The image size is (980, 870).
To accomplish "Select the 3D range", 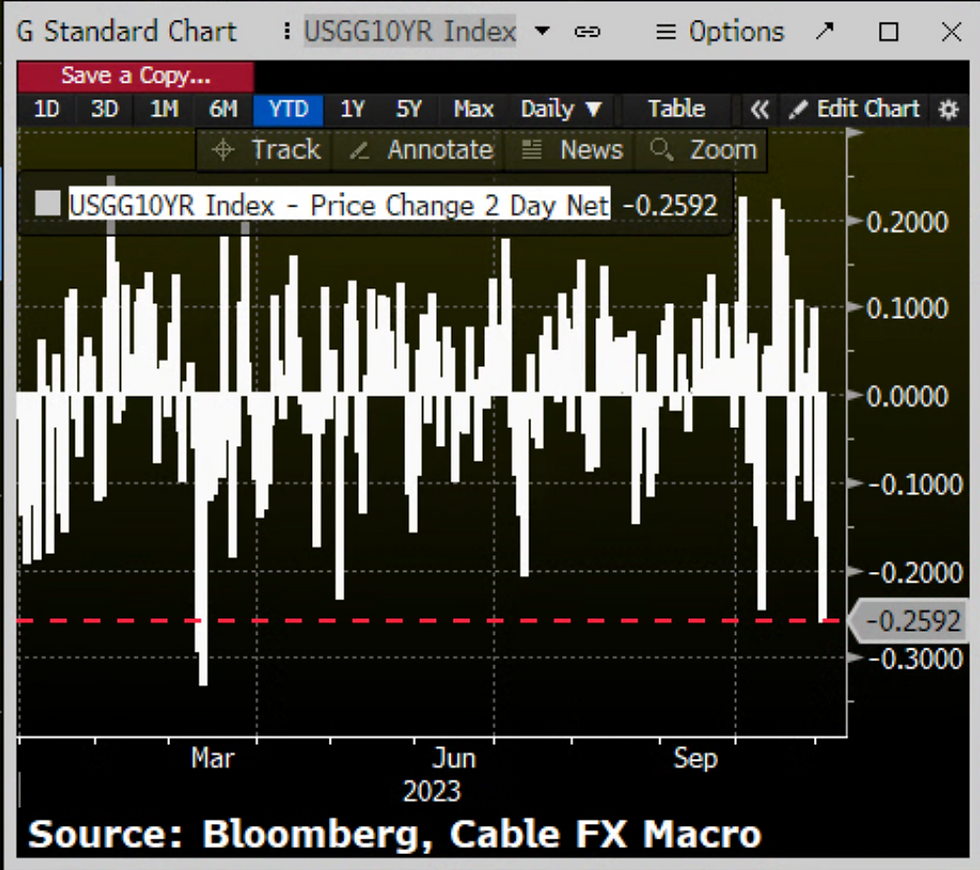I will pyautogui.click(x=104, y=110).
